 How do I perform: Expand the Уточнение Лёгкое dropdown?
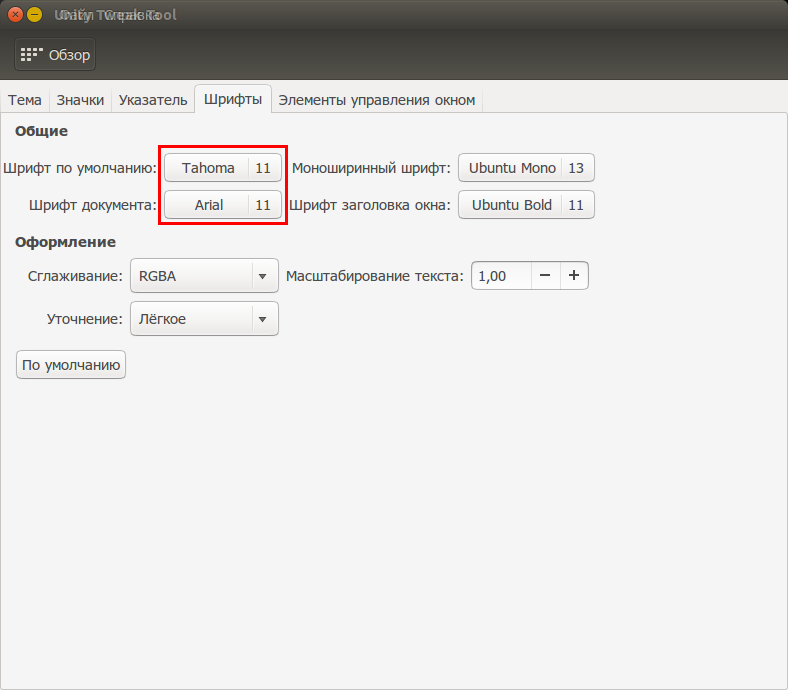[204, 319]
